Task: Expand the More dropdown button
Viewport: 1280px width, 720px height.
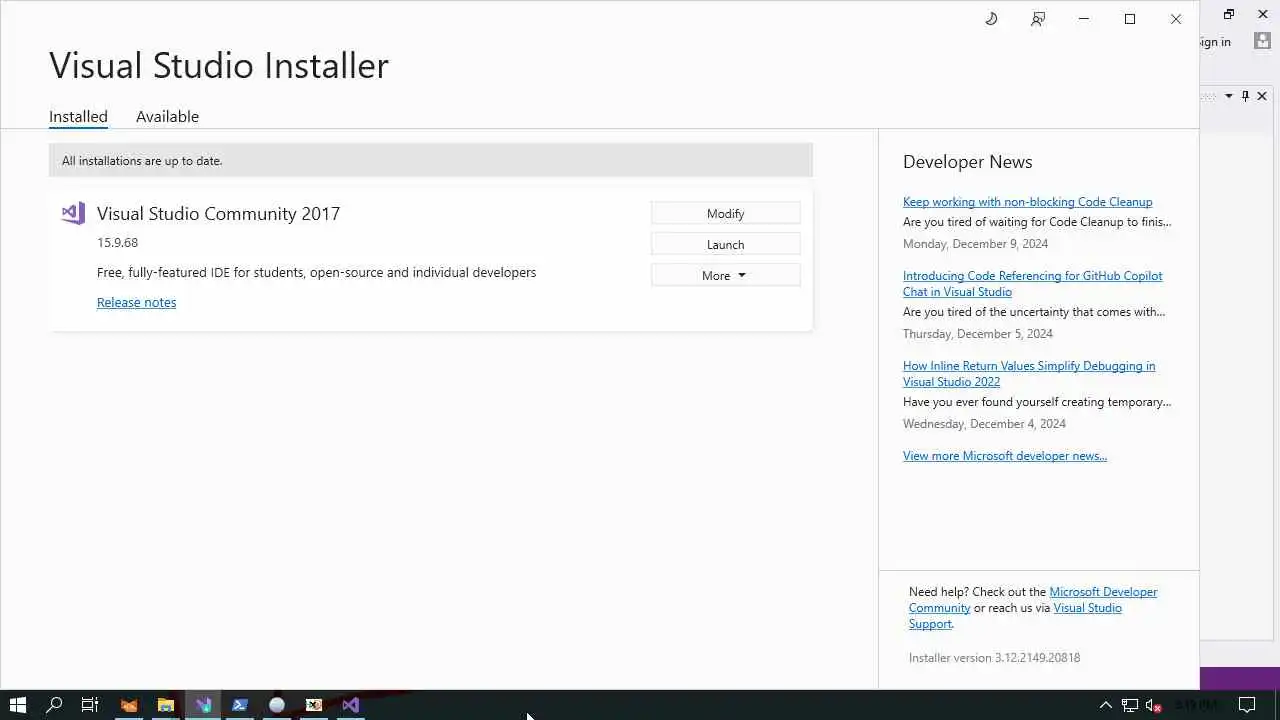Action: [x=725, y=275]
